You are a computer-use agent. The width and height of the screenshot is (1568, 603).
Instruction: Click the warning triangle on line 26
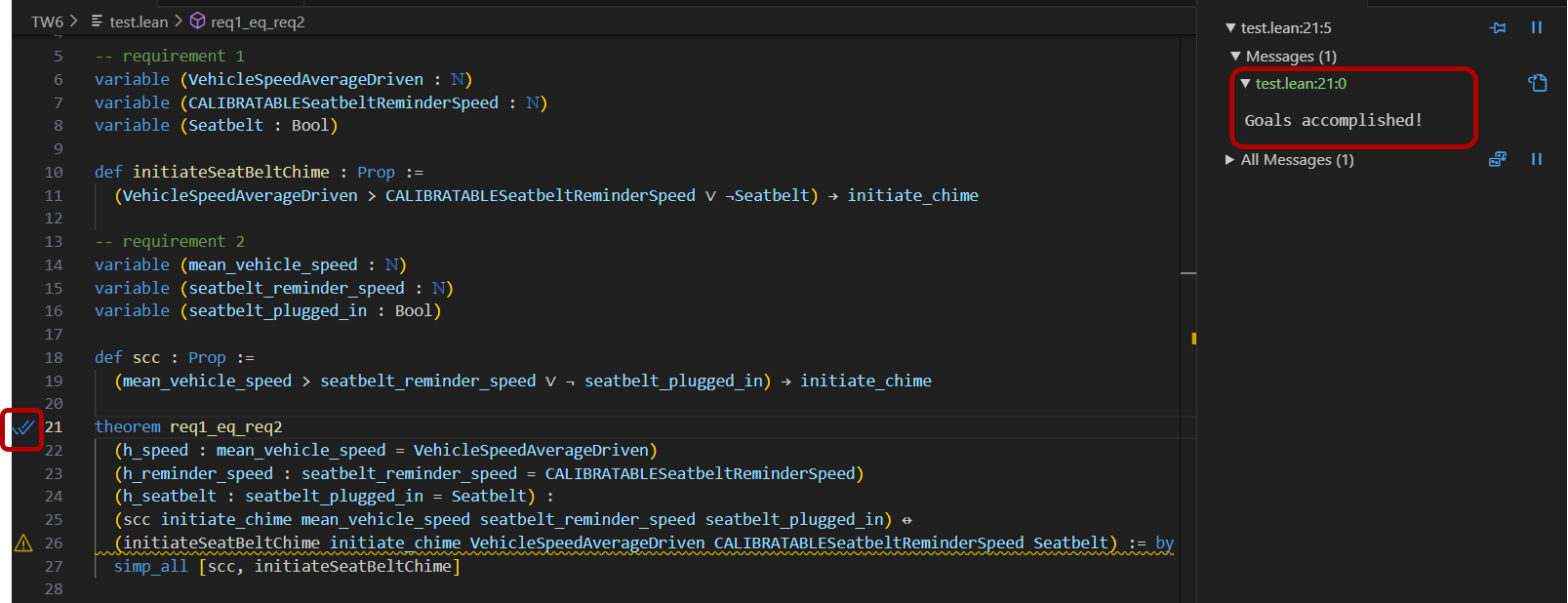(23, 543)
